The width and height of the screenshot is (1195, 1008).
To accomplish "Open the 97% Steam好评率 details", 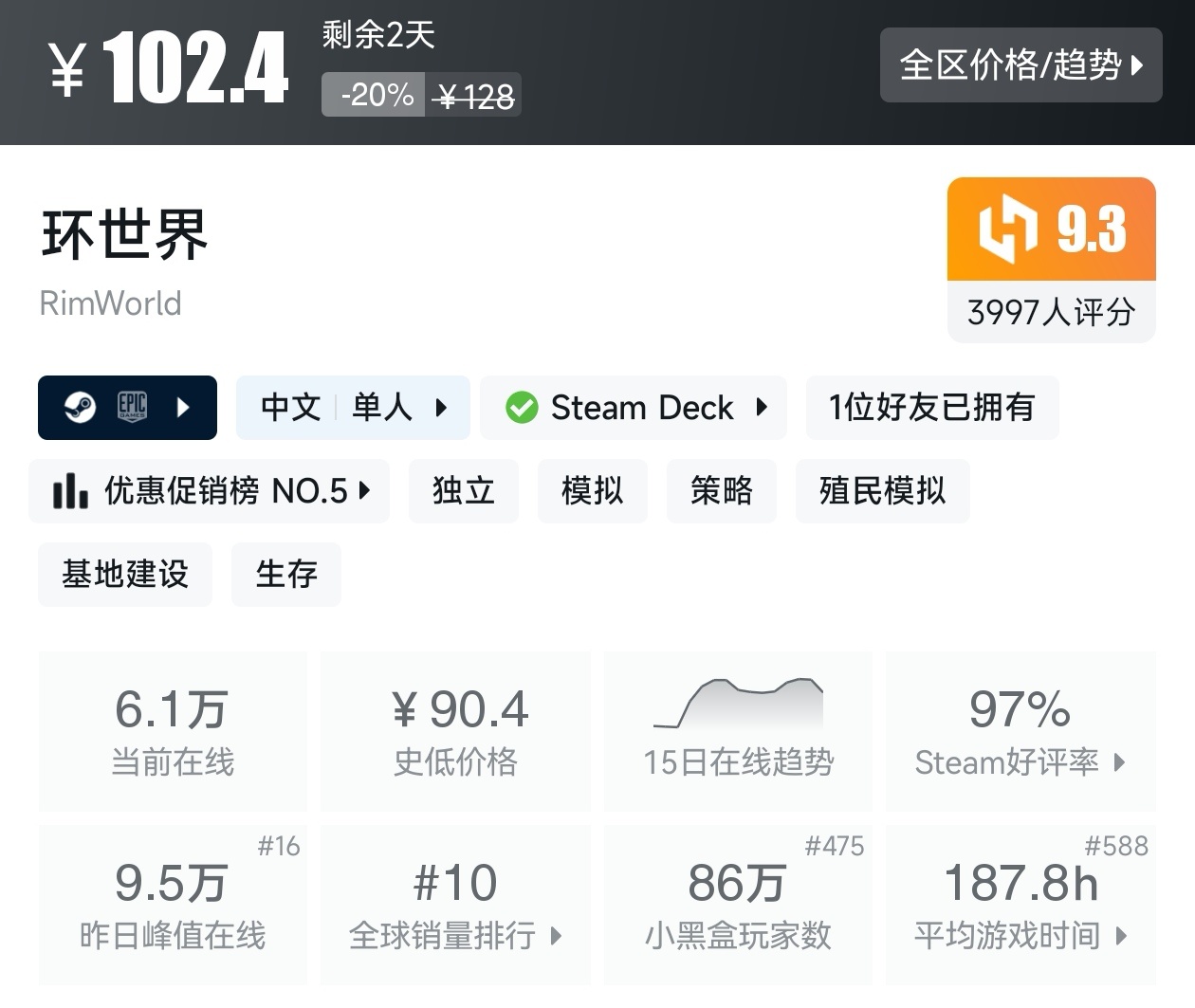I will tap(1020, 731).
